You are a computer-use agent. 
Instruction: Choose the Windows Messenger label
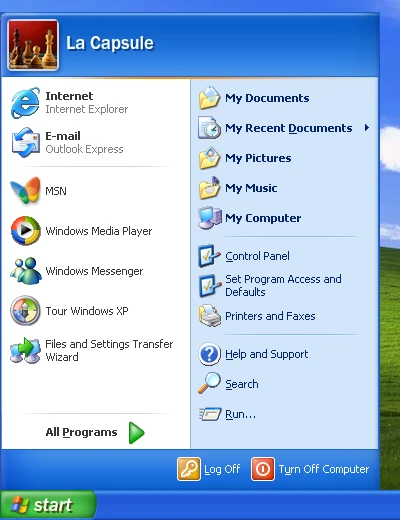tap(94, 271)
